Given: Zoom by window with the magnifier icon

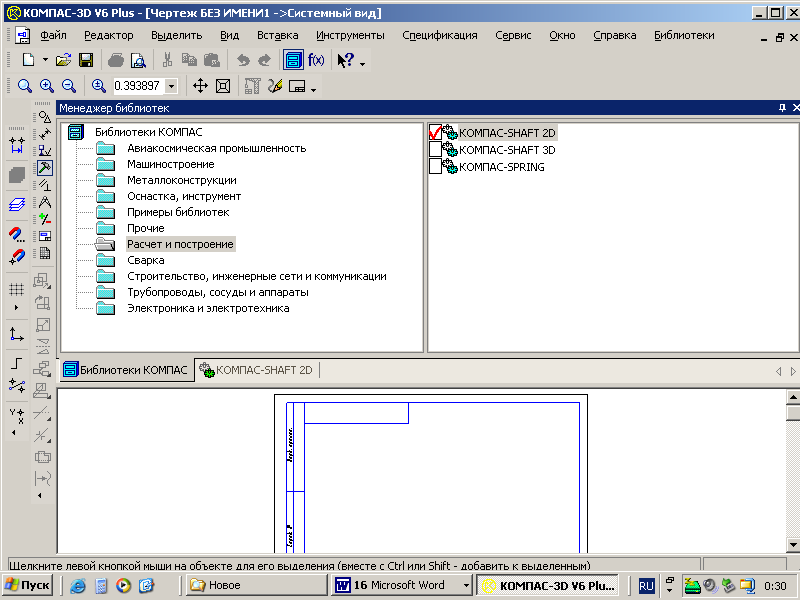Looking at the screenshot, I should (x=24, y=86).
